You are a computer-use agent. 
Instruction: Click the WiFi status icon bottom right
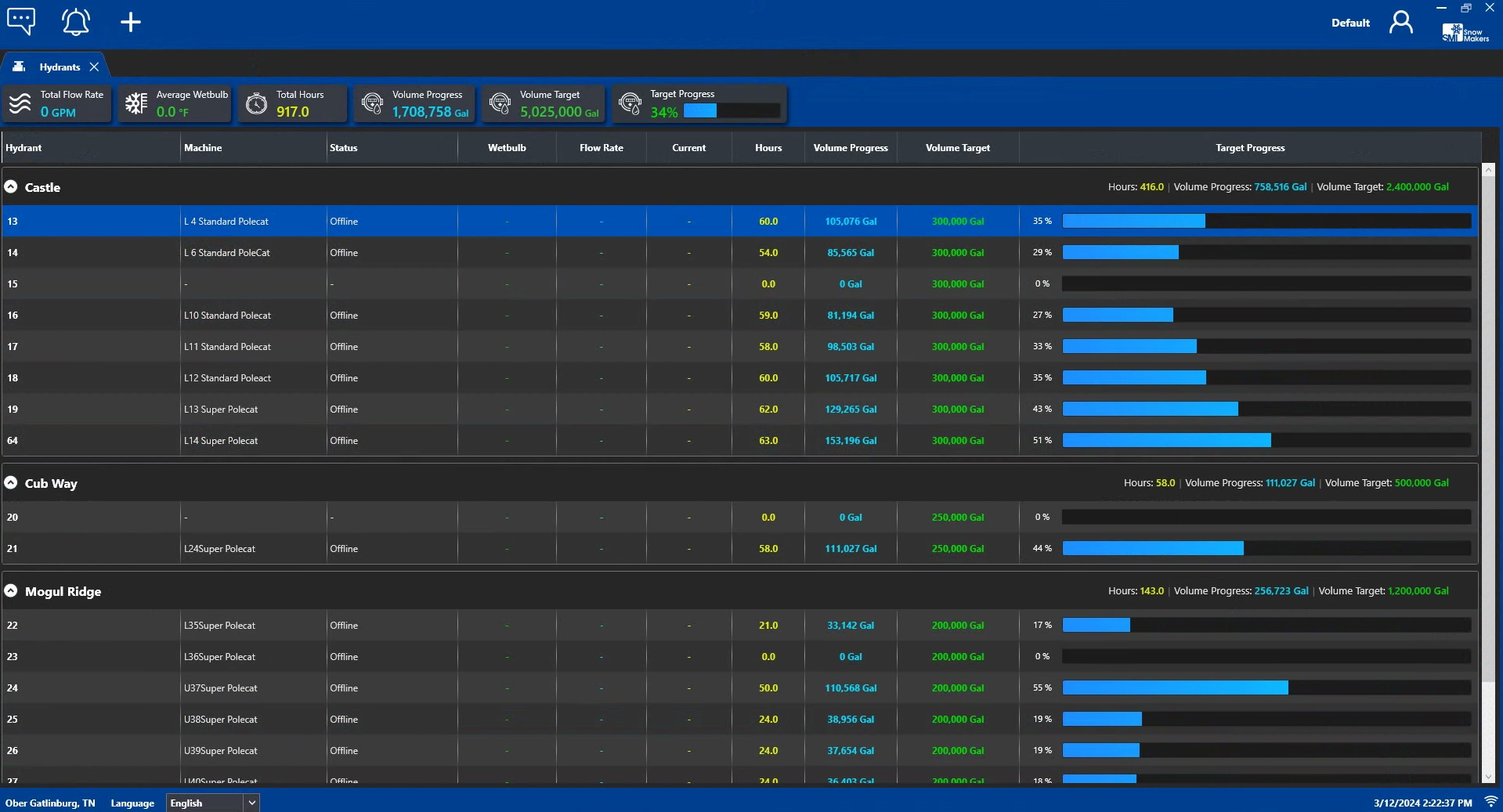(x=1489, y=802)
